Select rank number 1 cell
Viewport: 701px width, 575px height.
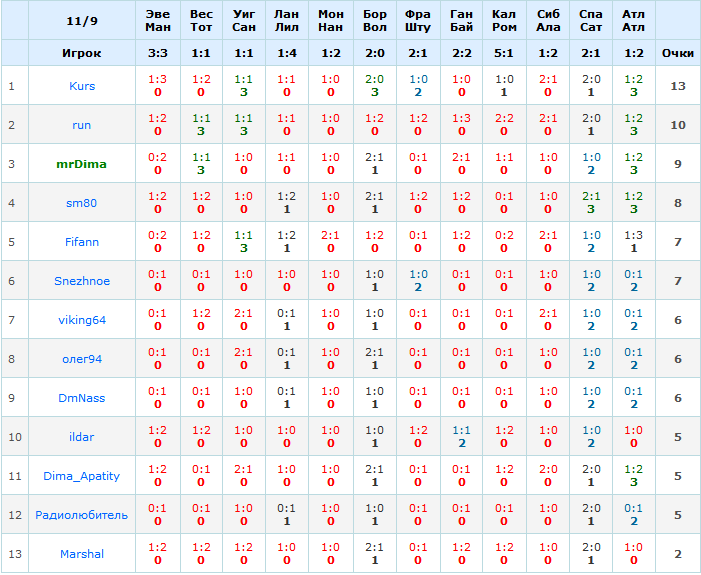tap(15, 86)
